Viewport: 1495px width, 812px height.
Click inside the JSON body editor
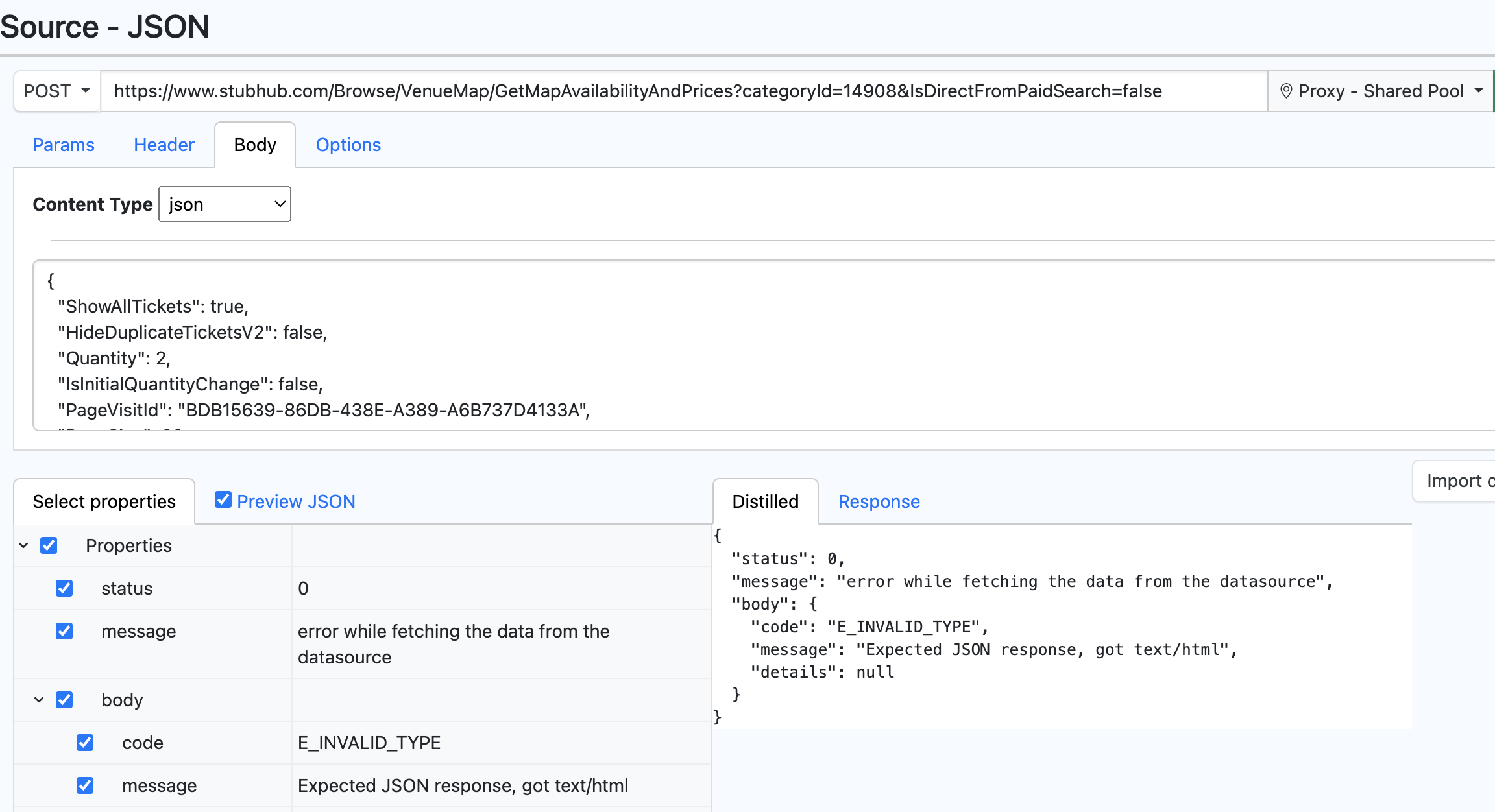click(x=714, y=344)
